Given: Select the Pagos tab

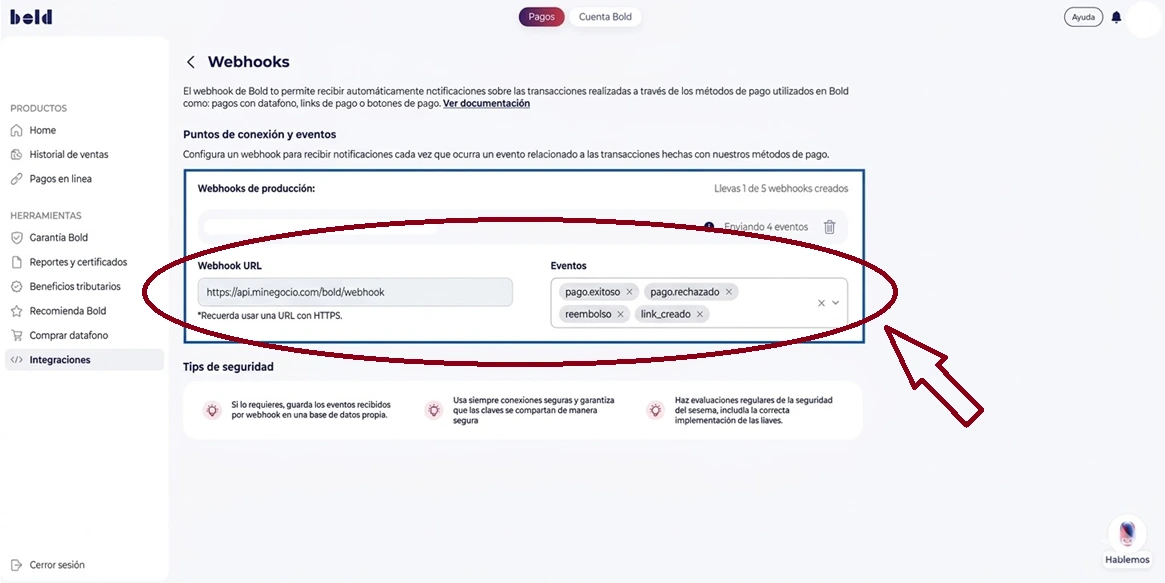Looking at the screenshot, I should (x=541, y=16).
